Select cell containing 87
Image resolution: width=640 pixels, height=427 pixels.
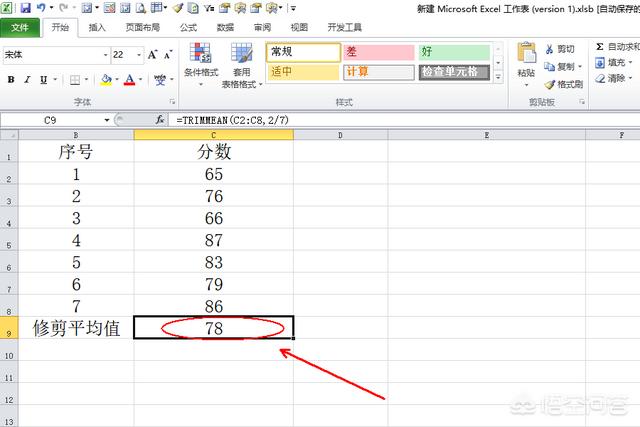coord(213,240)
